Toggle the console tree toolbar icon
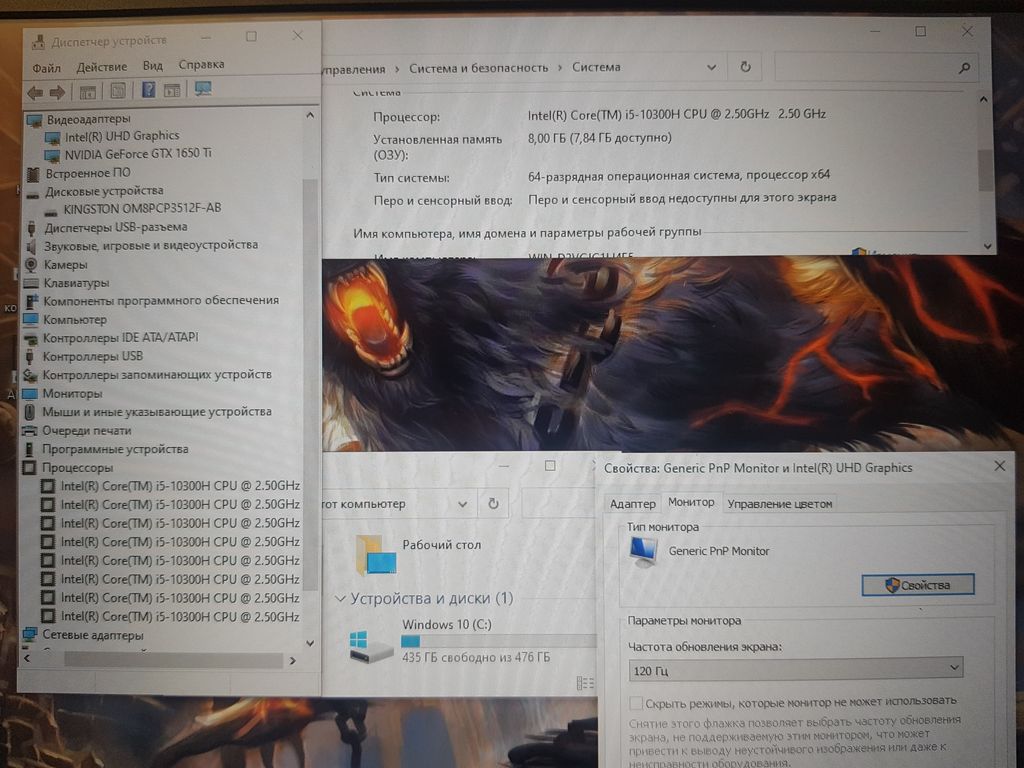Viewport: 1024px width, 768px height. 88,92
